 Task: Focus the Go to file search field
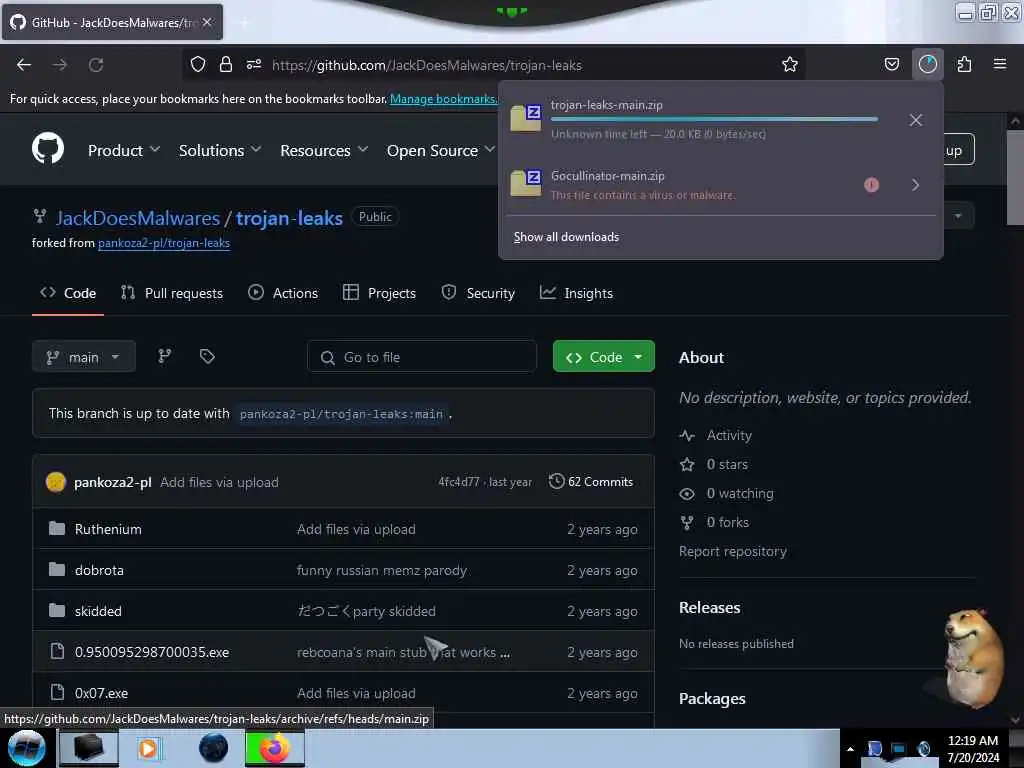tap(422, 357)
